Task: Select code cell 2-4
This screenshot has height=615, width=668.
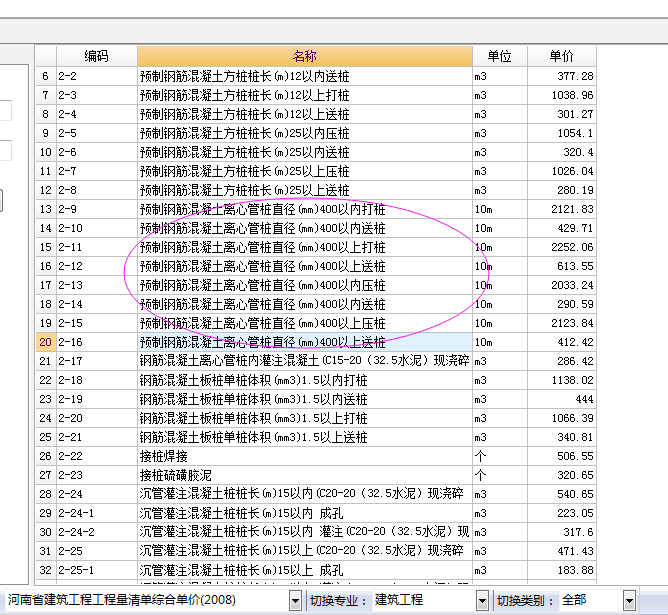Action: tap(97, 114)
